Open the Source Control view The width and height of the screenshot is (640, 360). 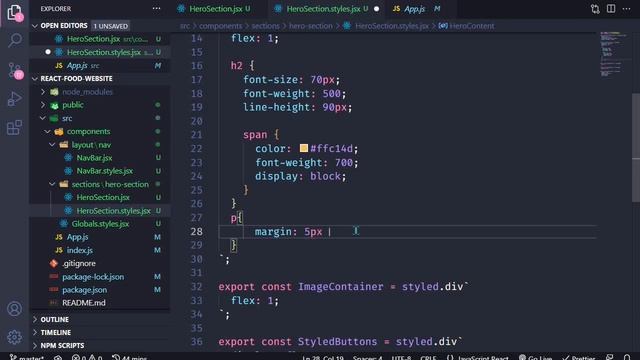point(15,70)
